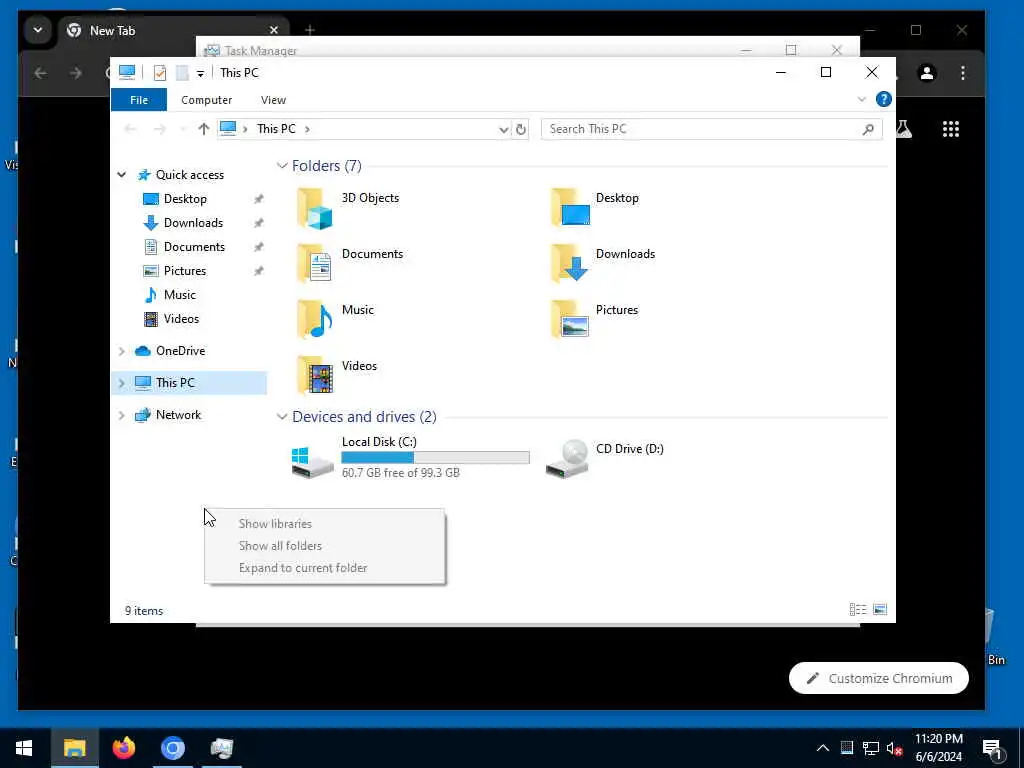
Task: Click the Chromium profile avatar icon
Action: click(927, 73)
